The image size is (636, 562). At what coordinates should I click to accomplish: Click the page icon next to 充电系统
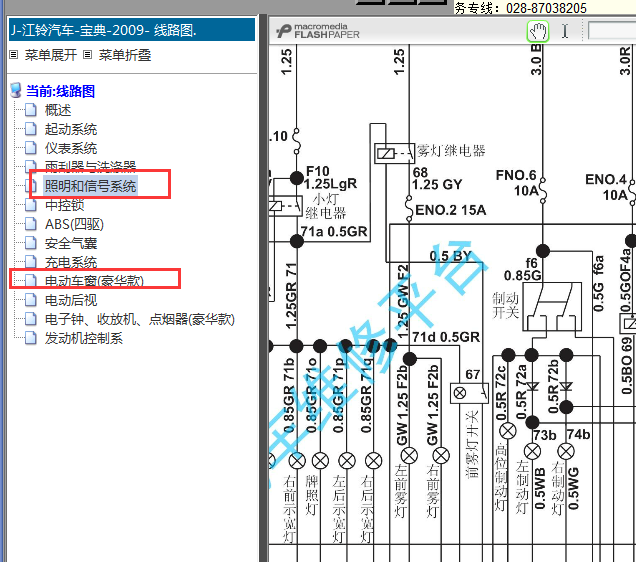[x=31, y=262]
